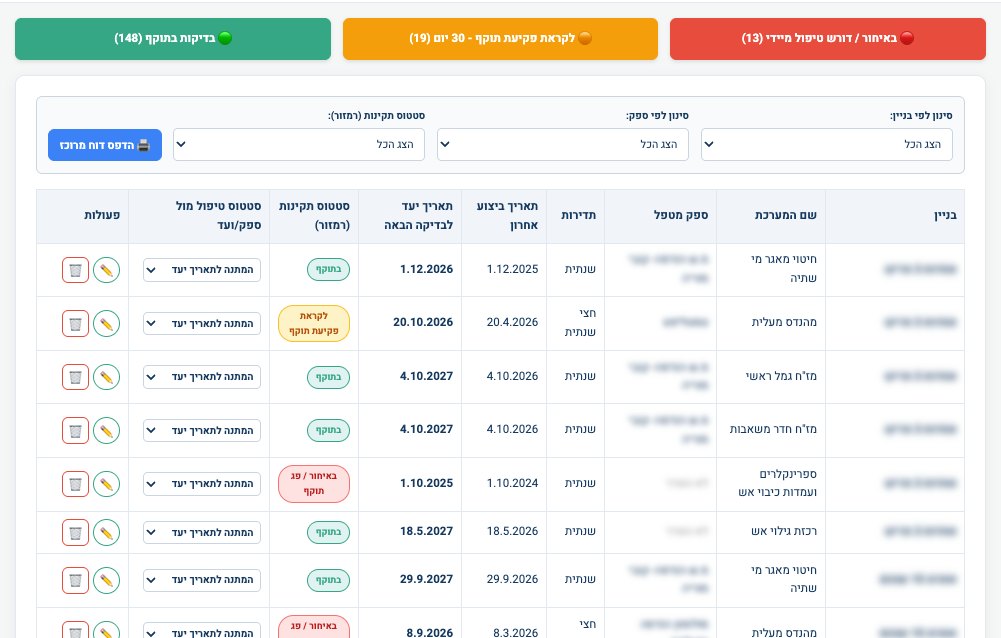Screen dimensions: 1001x638
Task: Click the blue הדפס דוח מרוכז button
Action: click(105, 145)
